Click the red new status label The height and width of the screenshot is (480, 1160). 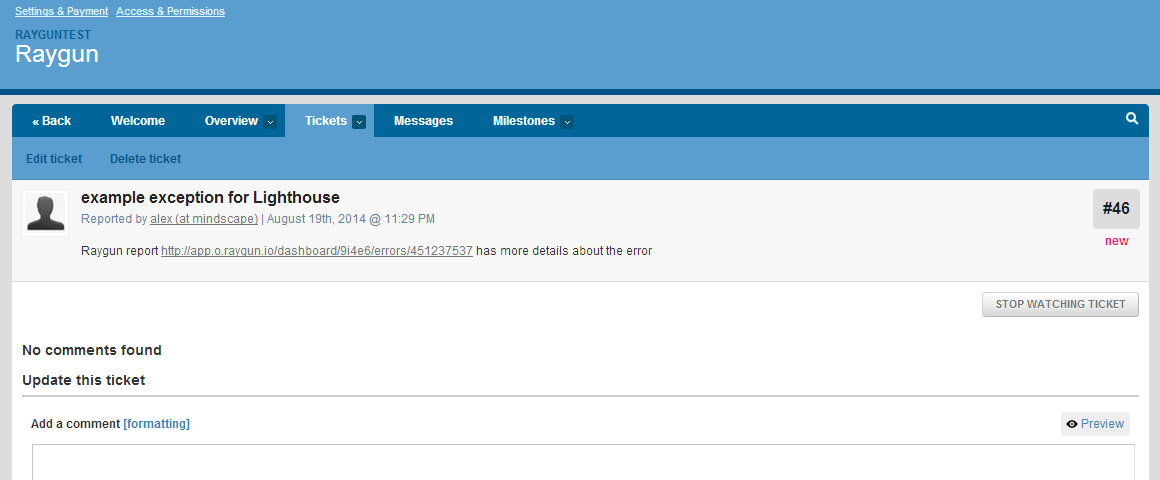point(1116,241)
